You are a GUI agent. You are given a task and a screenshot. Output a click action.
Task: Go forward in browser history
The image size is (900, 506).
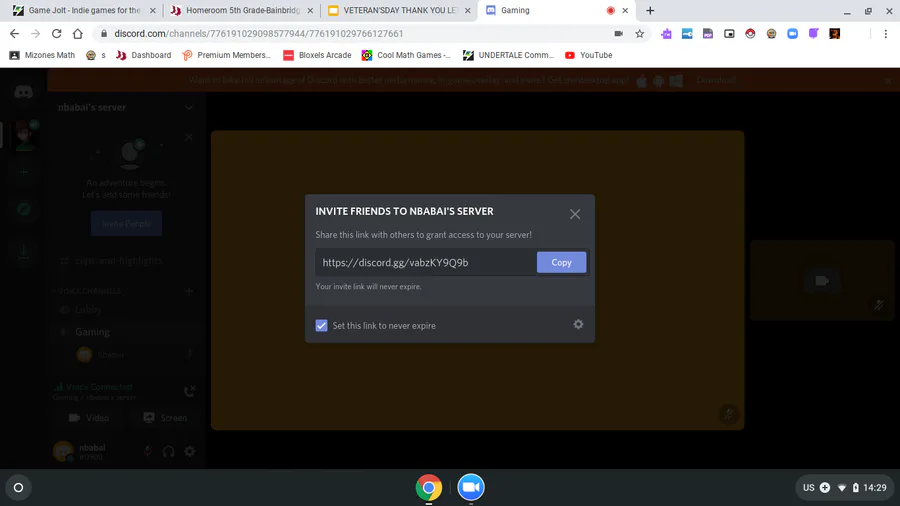pos(36,34)
